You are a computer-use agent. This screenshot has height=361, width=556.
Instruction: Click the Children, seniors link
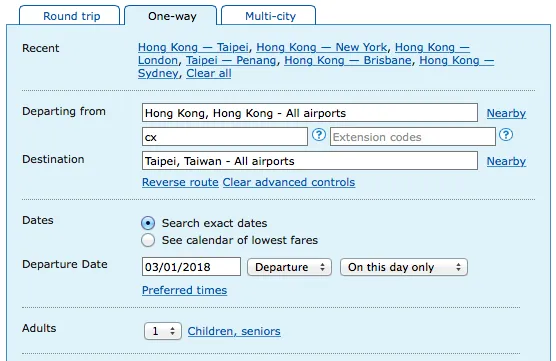234,331
